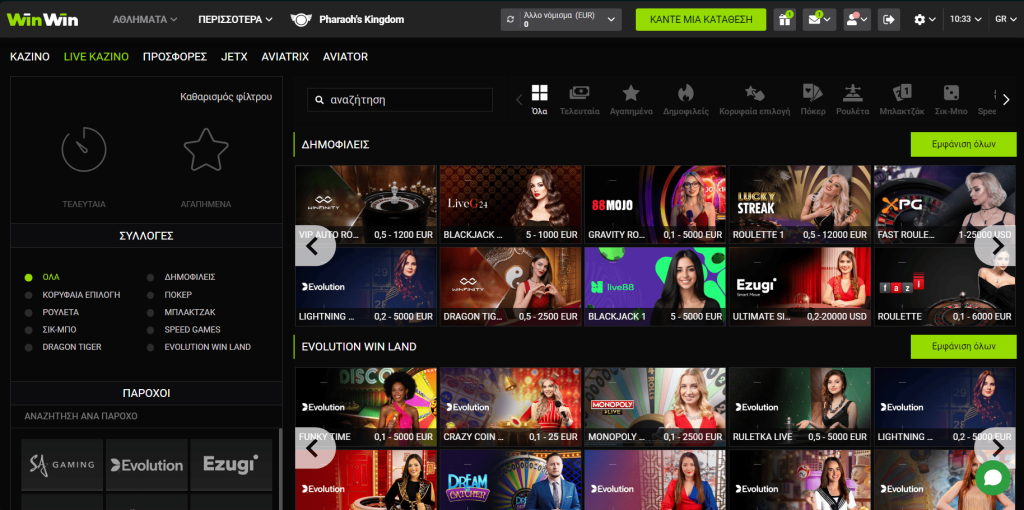Click the ΚΑΝΤΕ ΜΙΑ ΚΑΤΑΘΕΣΗ deposit button
Viewport: 1024px width, 510px height.
tap(700, 19)
